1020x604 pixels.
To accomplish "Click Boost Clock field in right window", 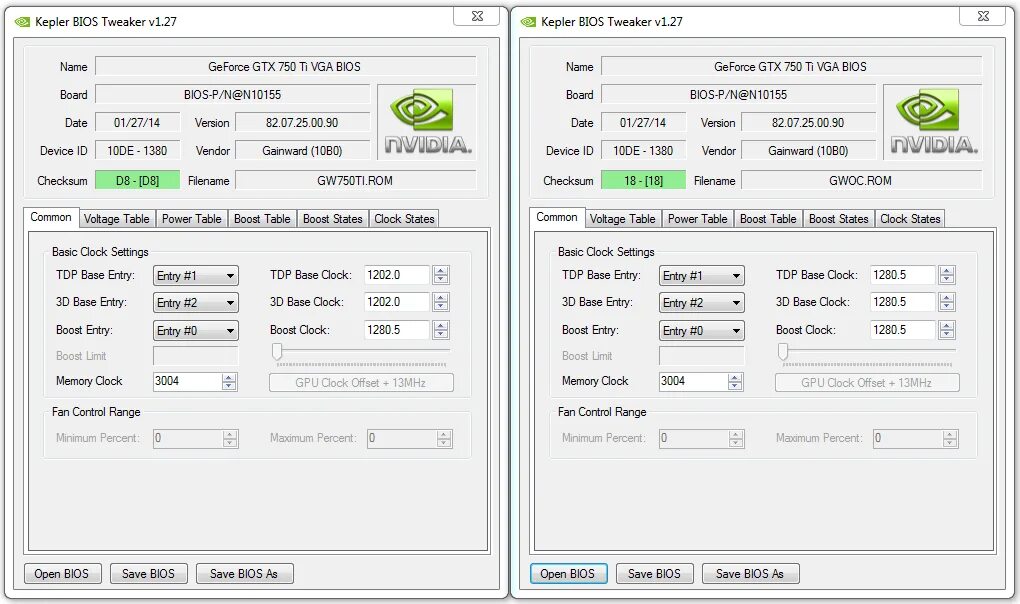I will click(x=904, y=330).
